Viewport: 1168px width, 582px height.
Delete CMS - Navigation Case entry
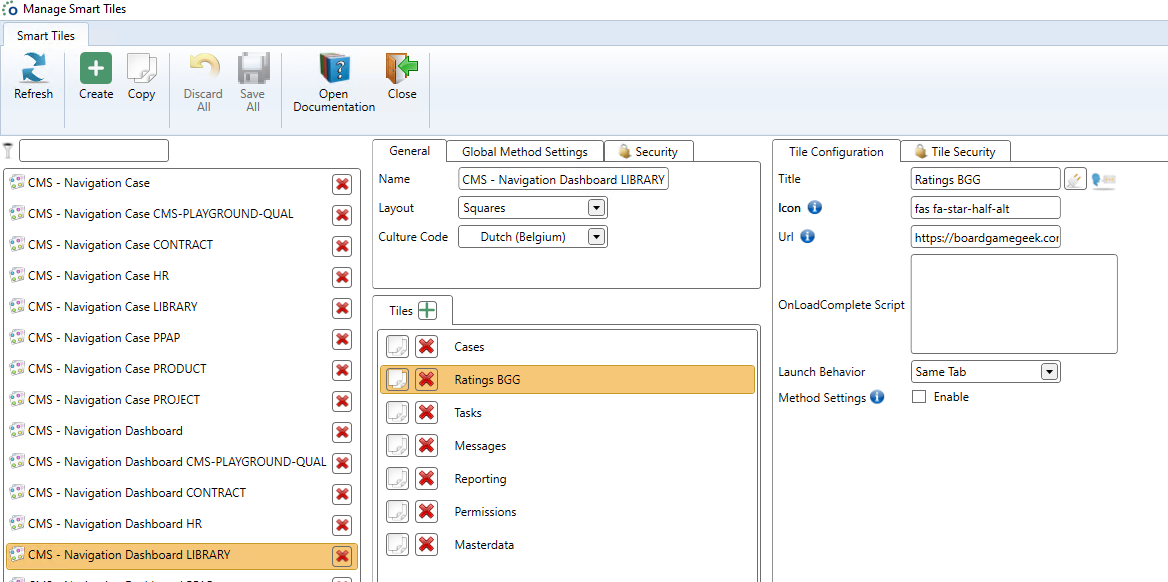pos(342,184)
